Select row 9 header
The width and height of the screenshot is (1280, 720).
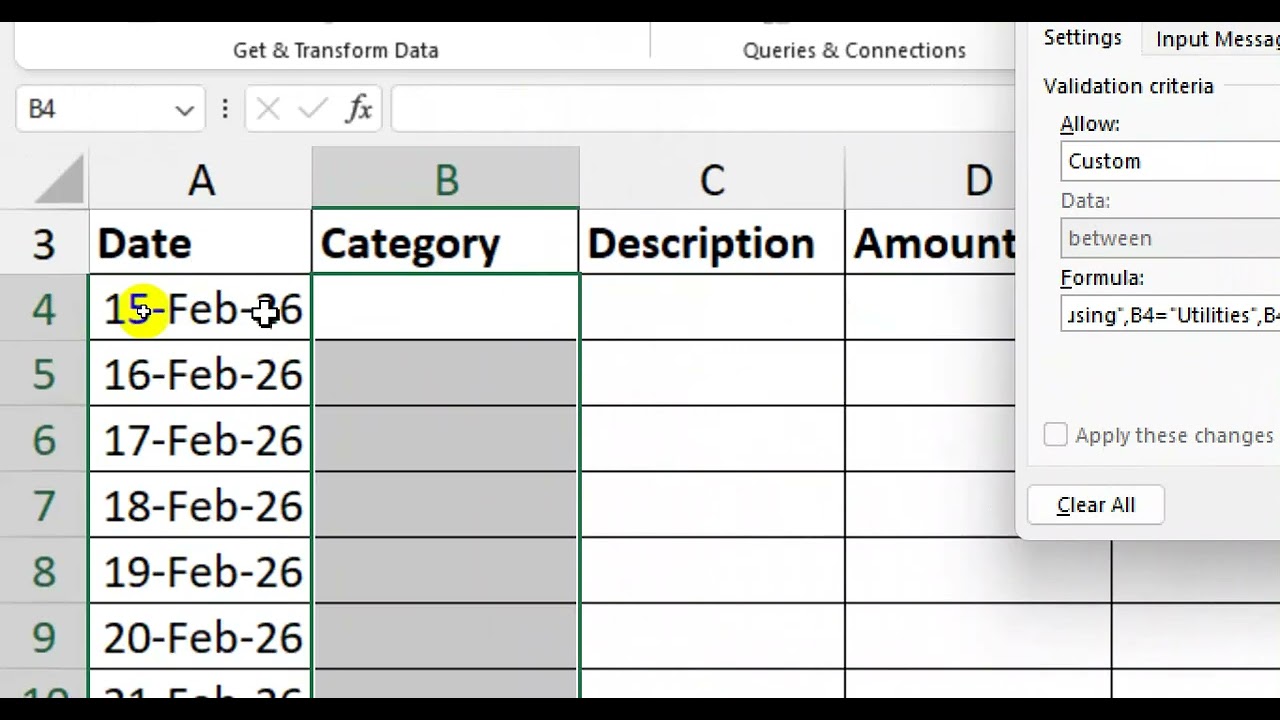point(44,638)
